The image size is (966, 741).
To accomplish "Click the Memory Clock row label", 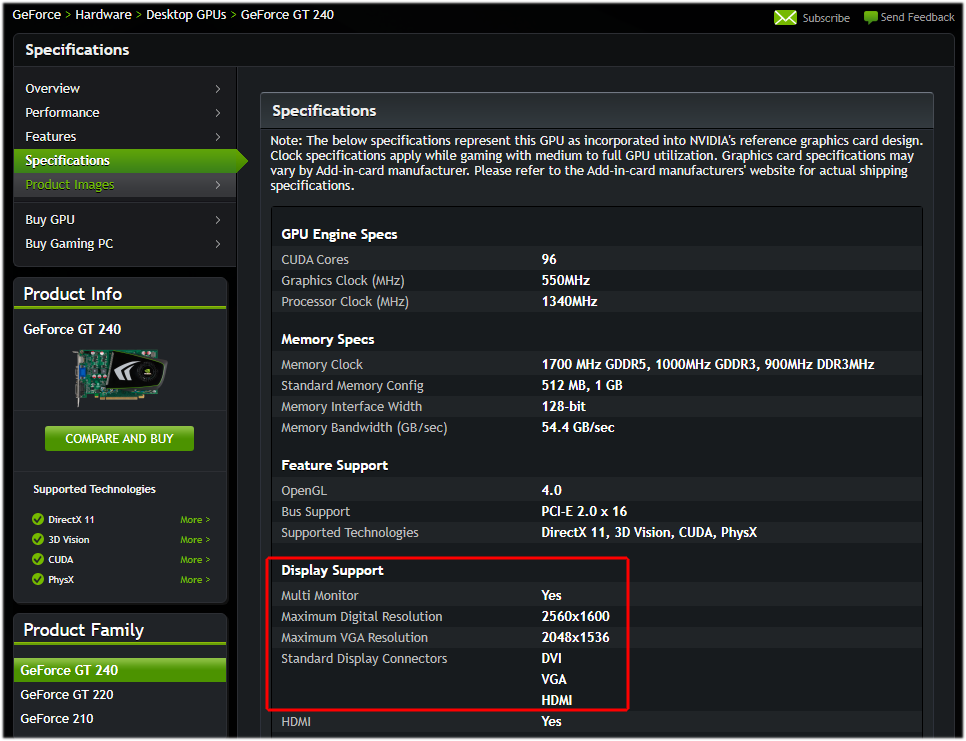I will coord(322,365).
